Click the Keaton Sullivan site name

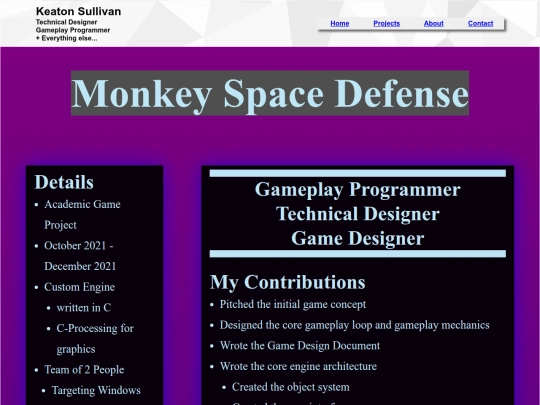[x=79, y=11]
